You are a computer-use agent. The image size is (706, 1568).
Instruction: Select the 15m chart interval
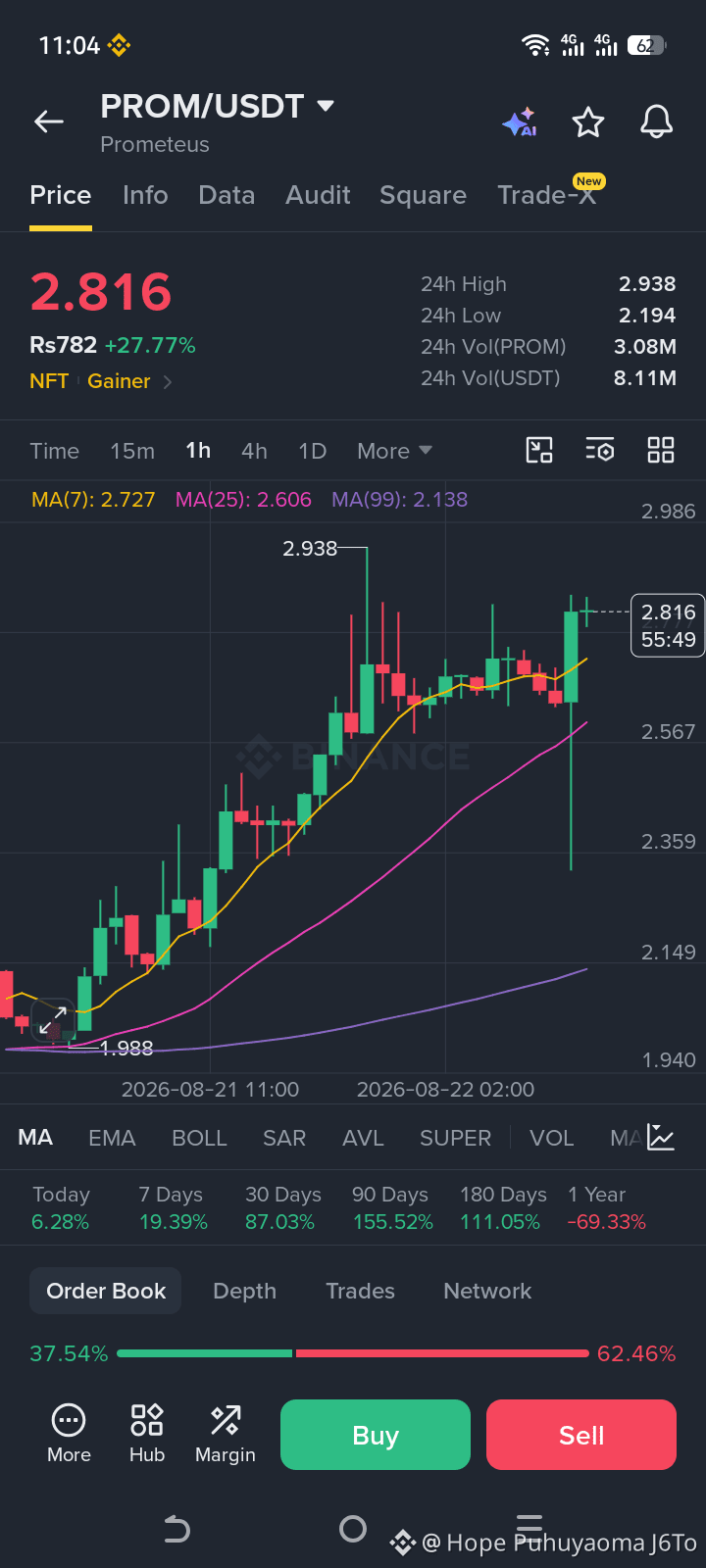click(x=132, y=451)
